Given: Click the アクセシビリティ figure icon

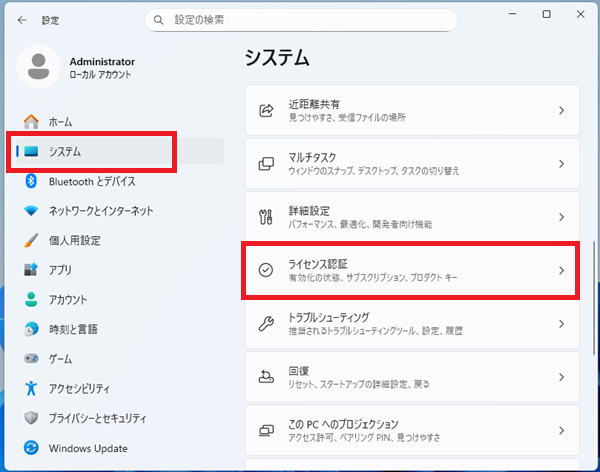Looking at the screenshot, I should coord(31,387).
